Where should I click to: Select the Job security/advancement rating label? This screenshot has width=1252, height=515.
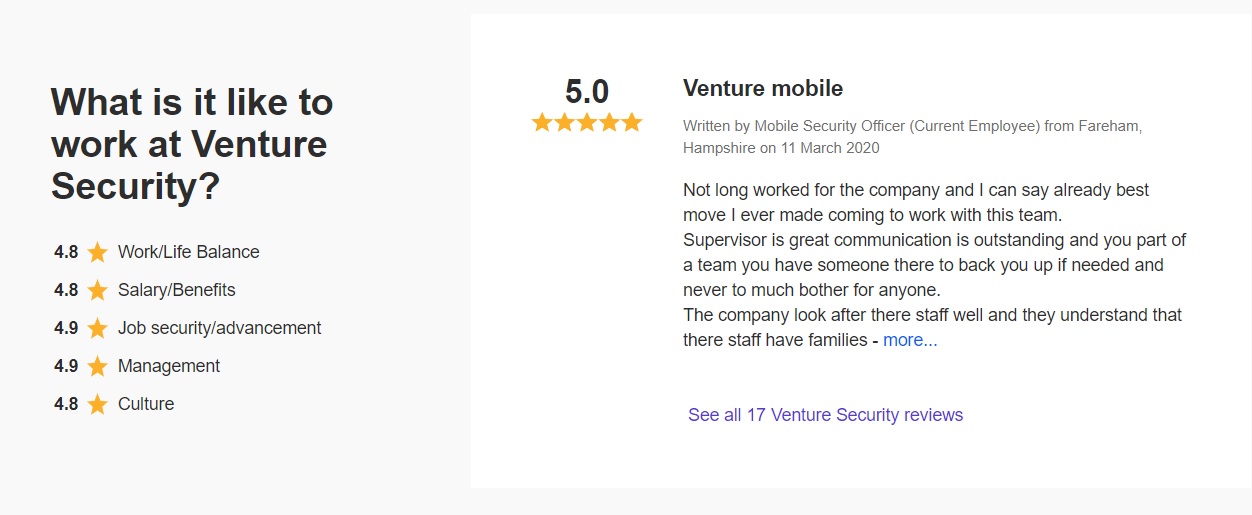pyautogui.click(x=220, y=328)
